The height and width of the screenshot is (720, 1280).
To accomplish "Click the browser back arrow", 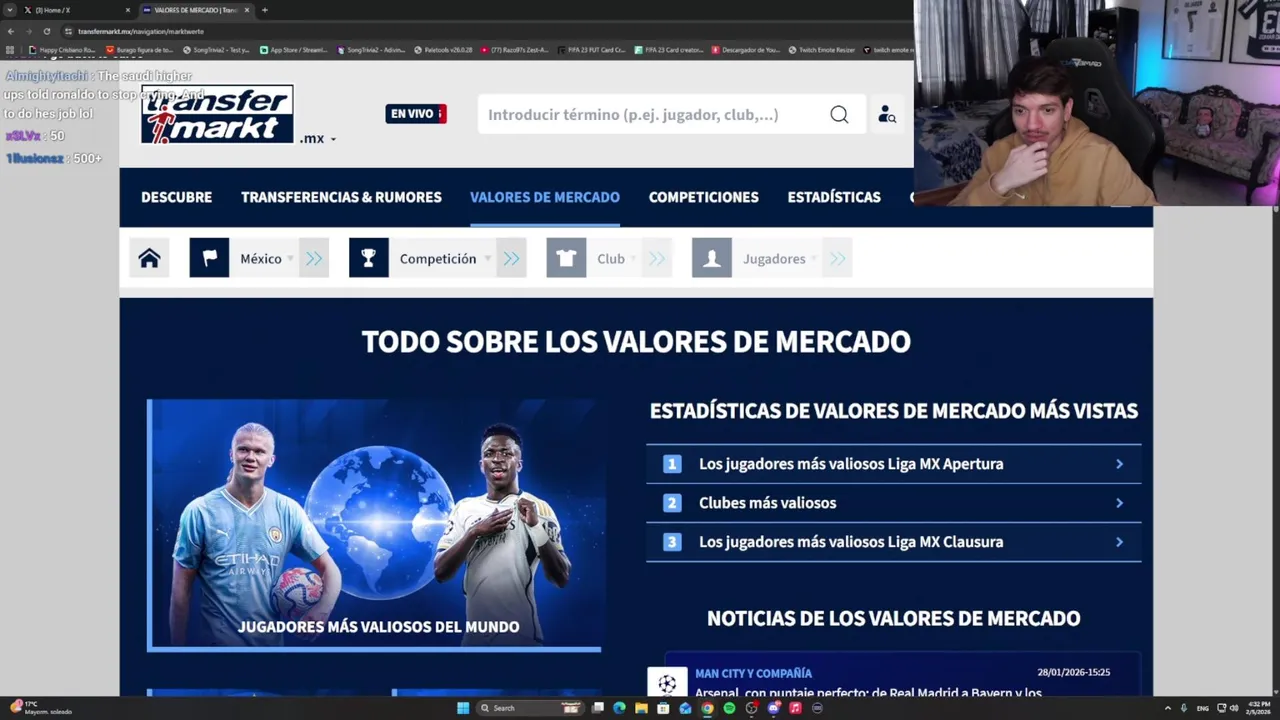I will [x=10, y=31].
